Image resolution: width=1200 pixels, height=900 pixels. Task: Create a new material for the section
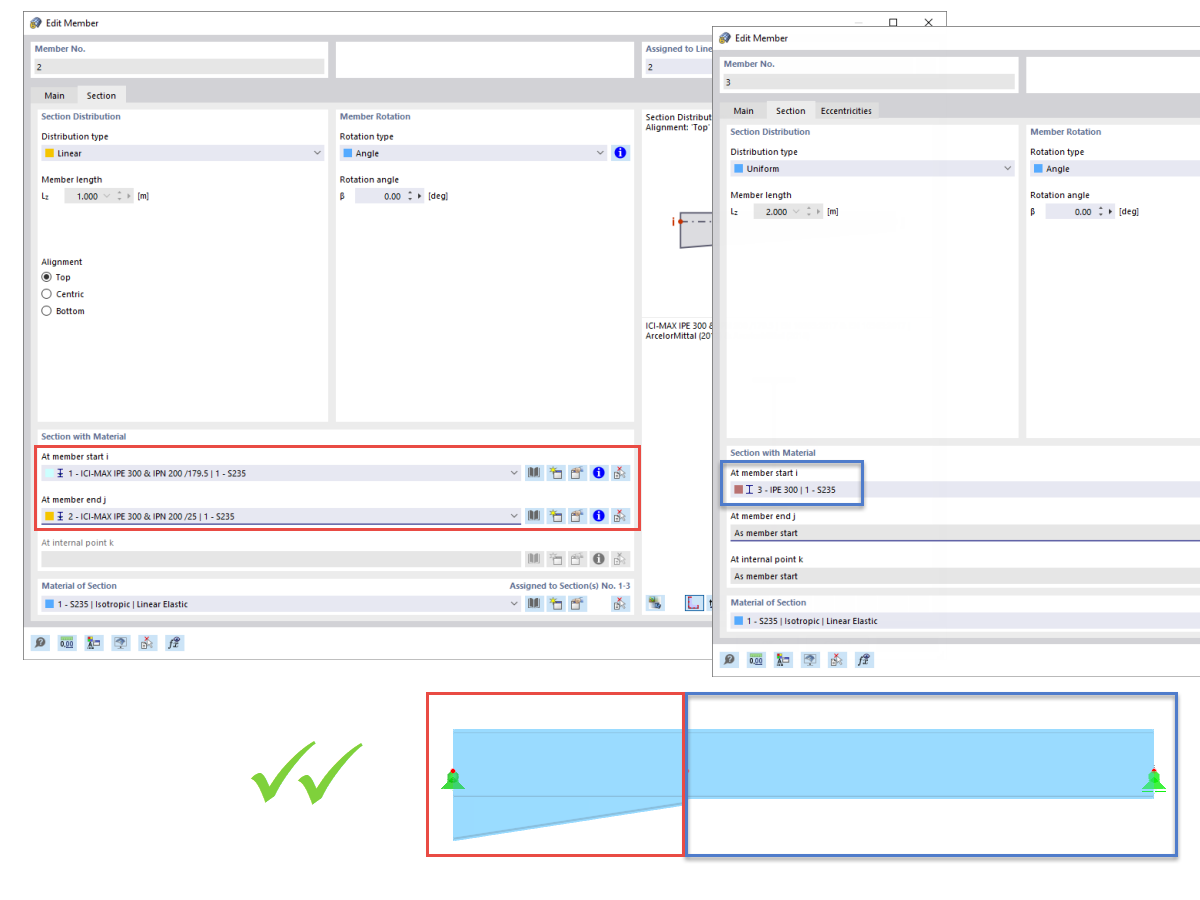(x=556, y=602)
